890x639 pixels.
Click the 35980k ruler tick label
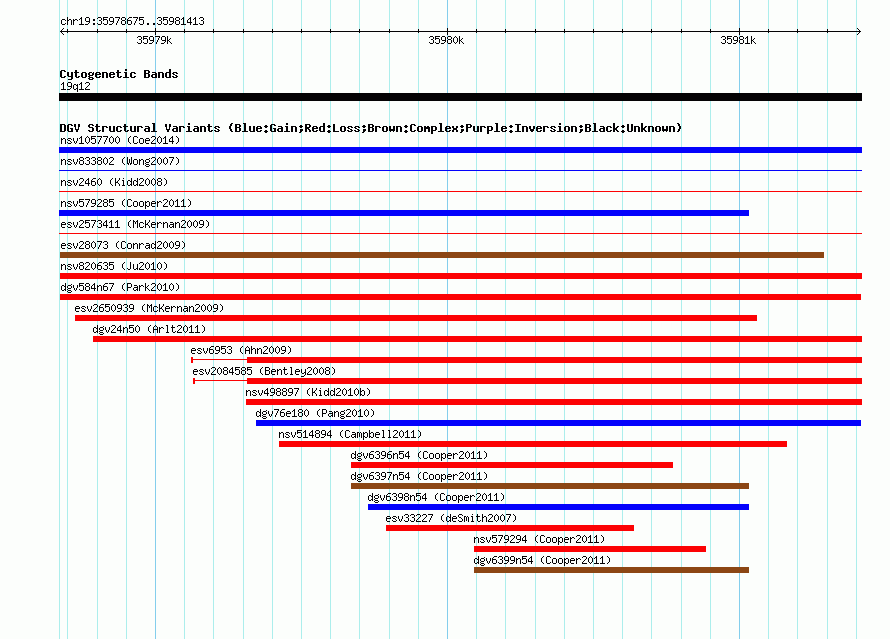click(x=446, y=40)
